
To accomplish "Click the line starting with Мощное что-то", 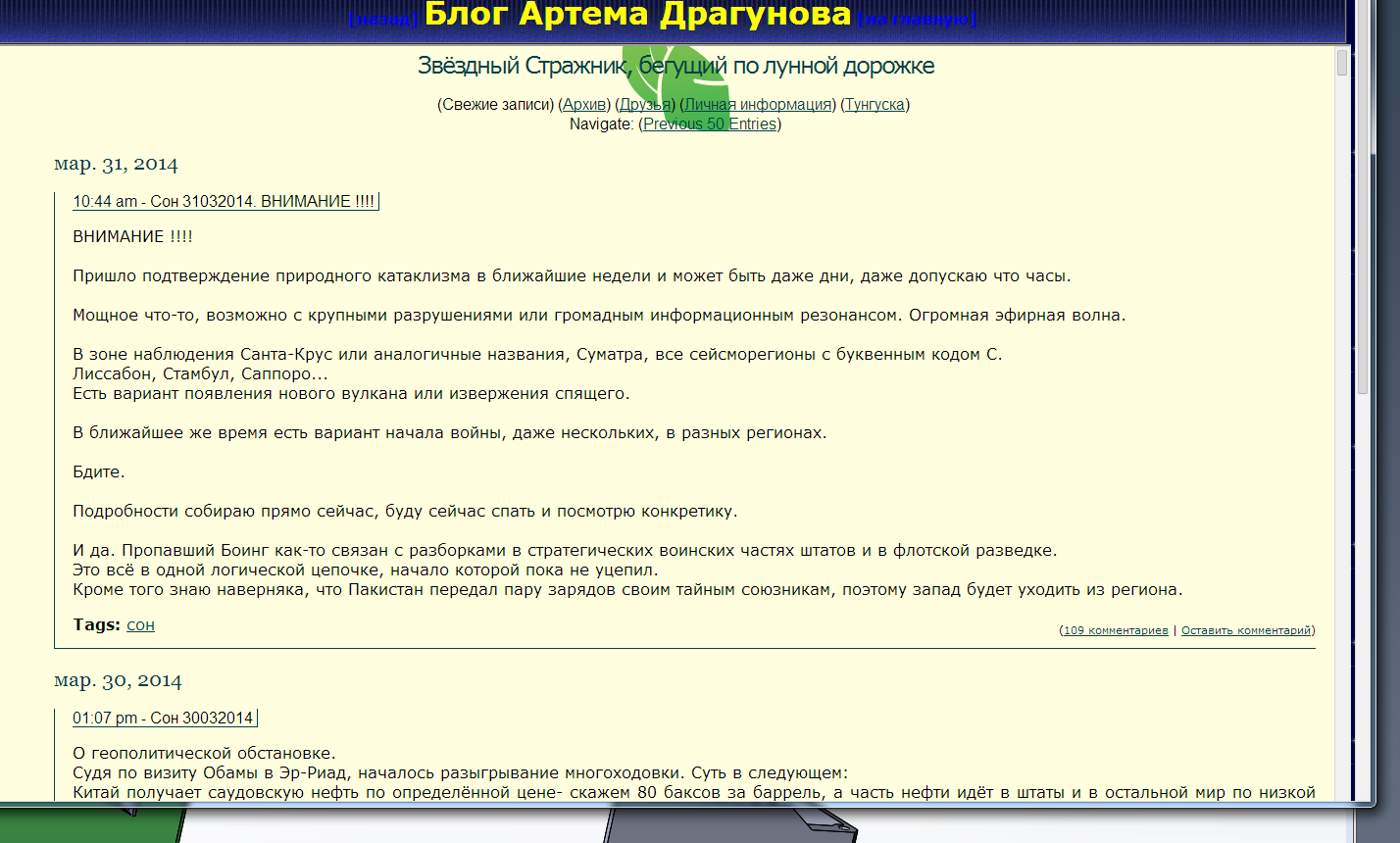I will 599,315.
